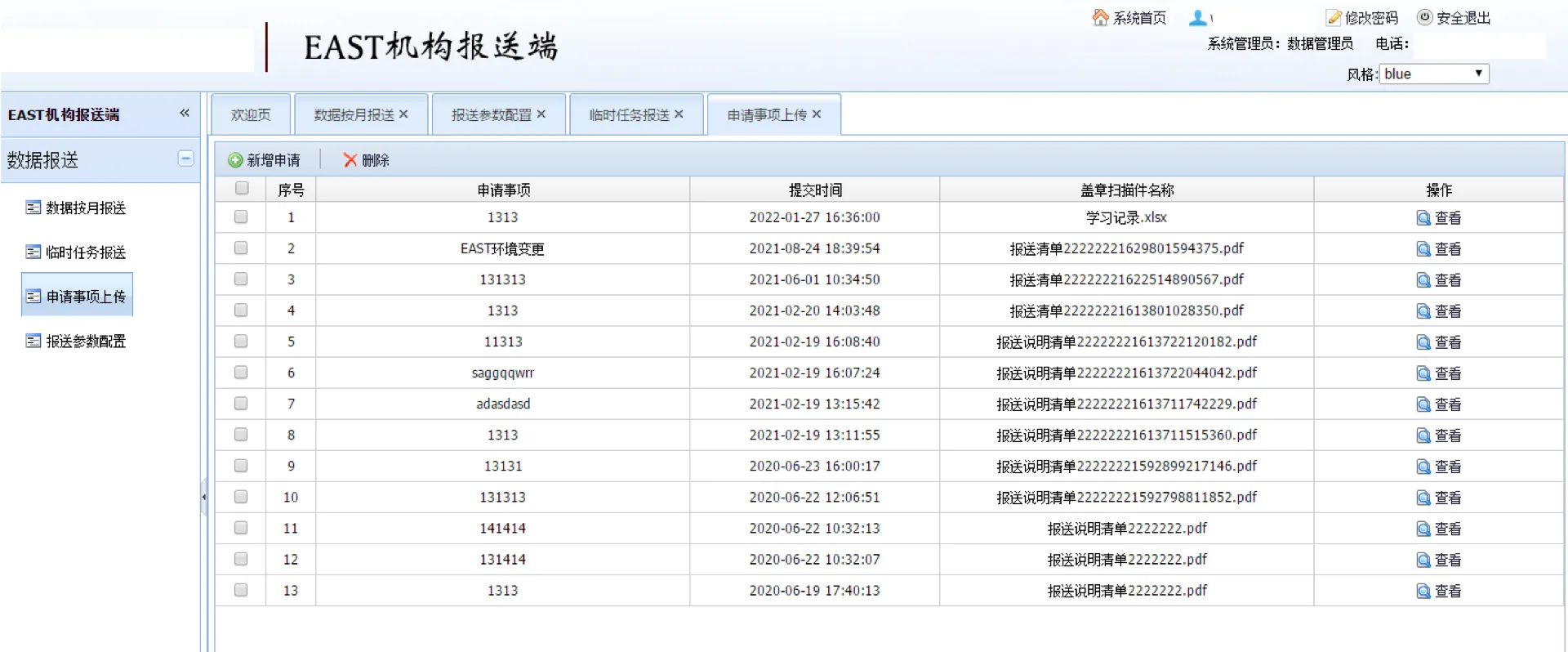Click the red X delete icon
This screenshot has height=652, width=1568.
[350, 160]
